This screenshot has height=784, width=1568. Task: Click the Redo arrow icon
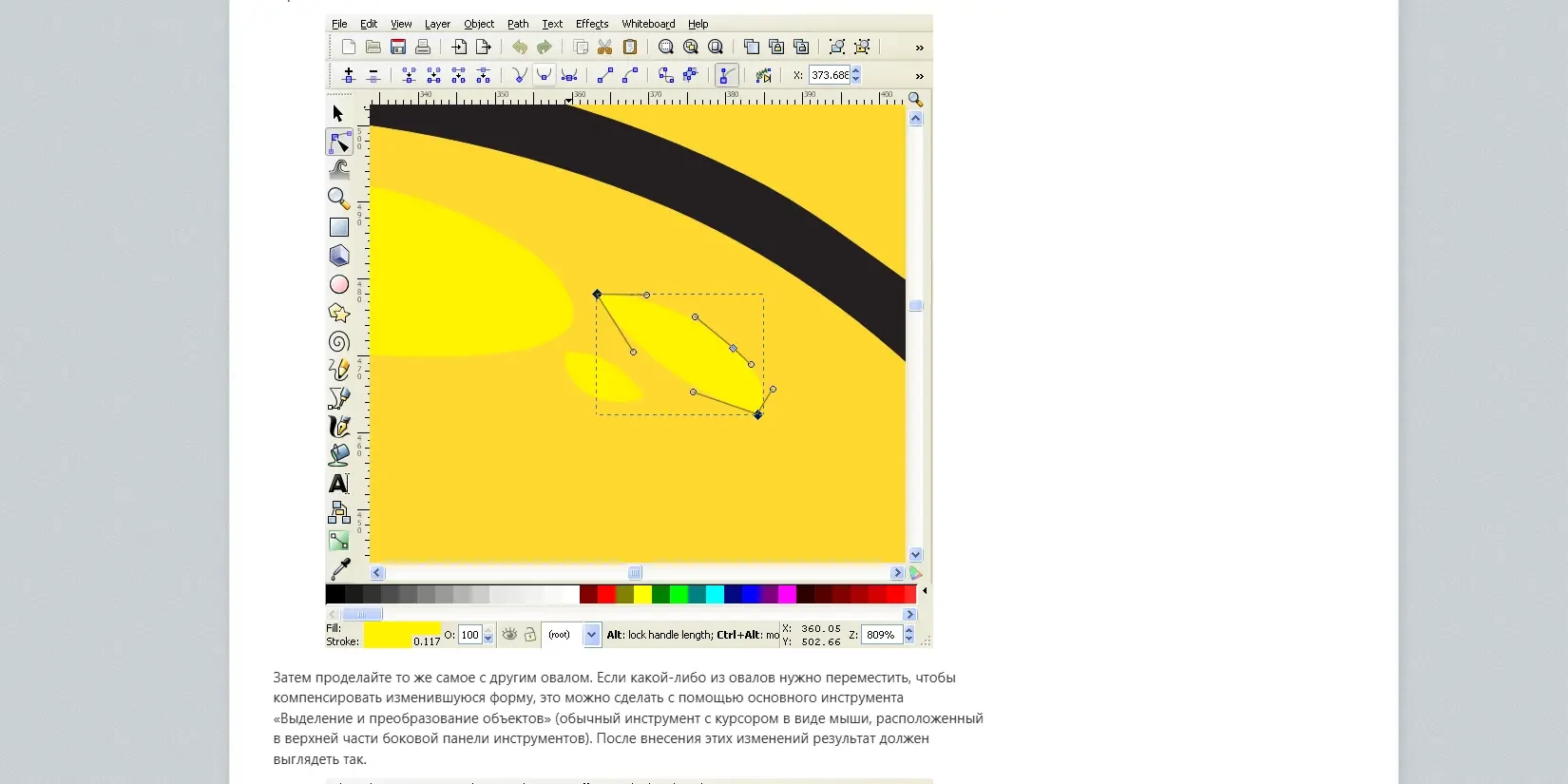point(545,47)
